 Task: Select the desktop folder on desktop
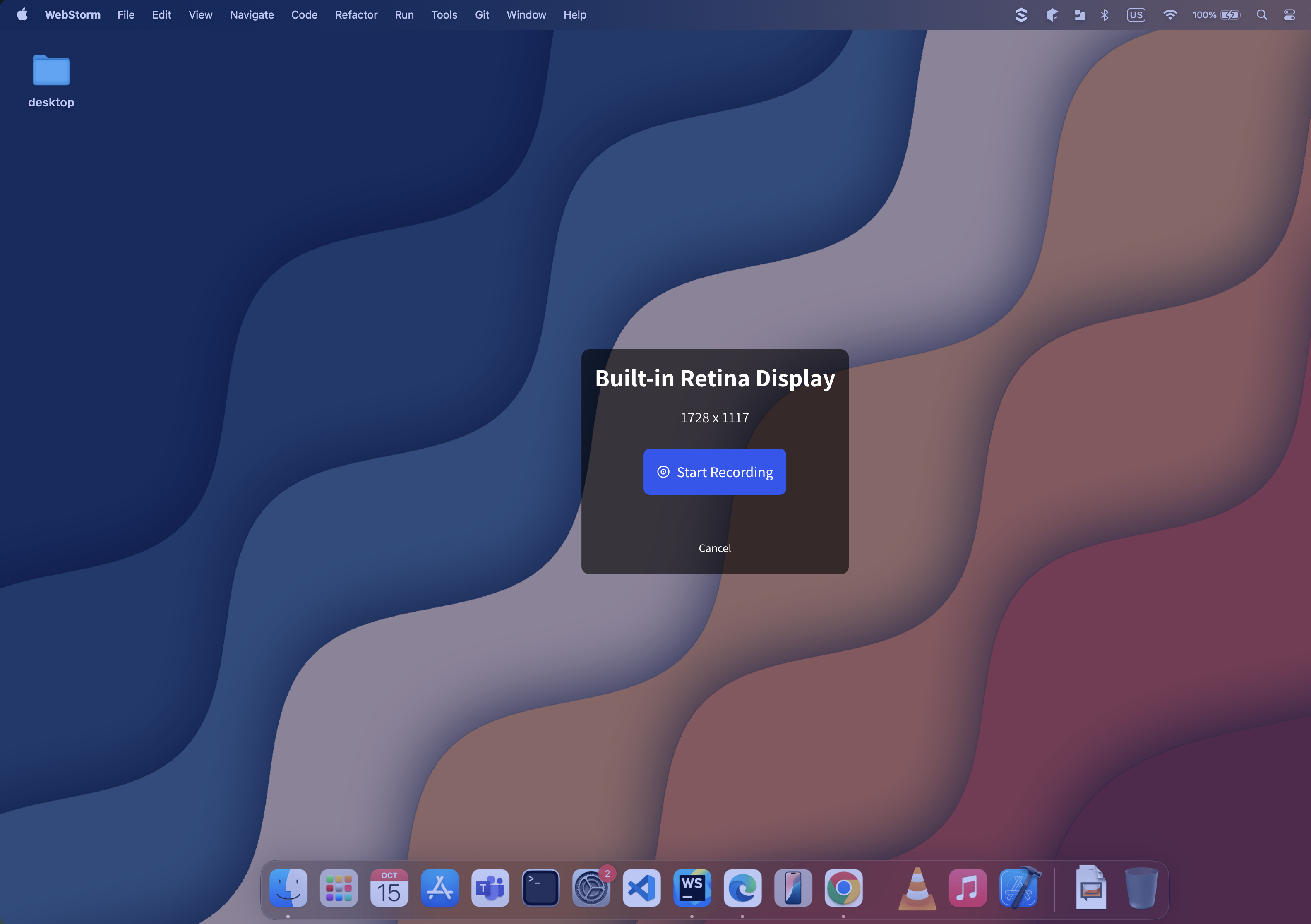51,71
